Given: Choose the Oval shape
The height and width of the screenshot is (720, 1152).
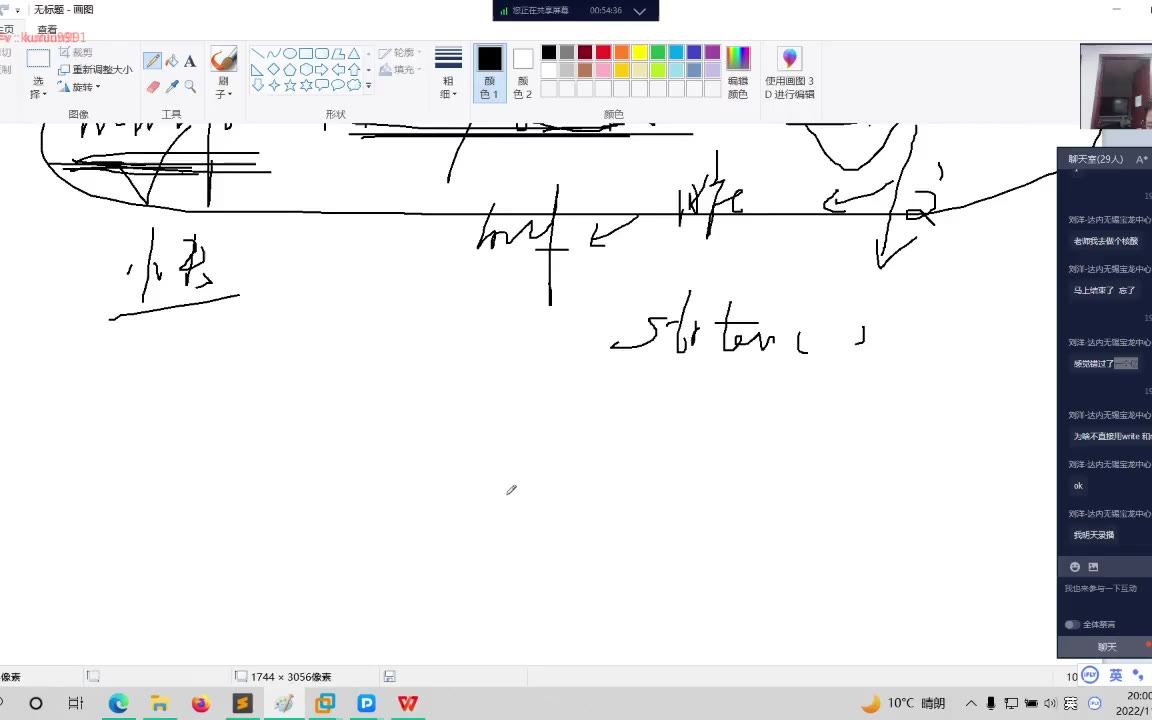Looking at the screenshot, I should (289, 54).
